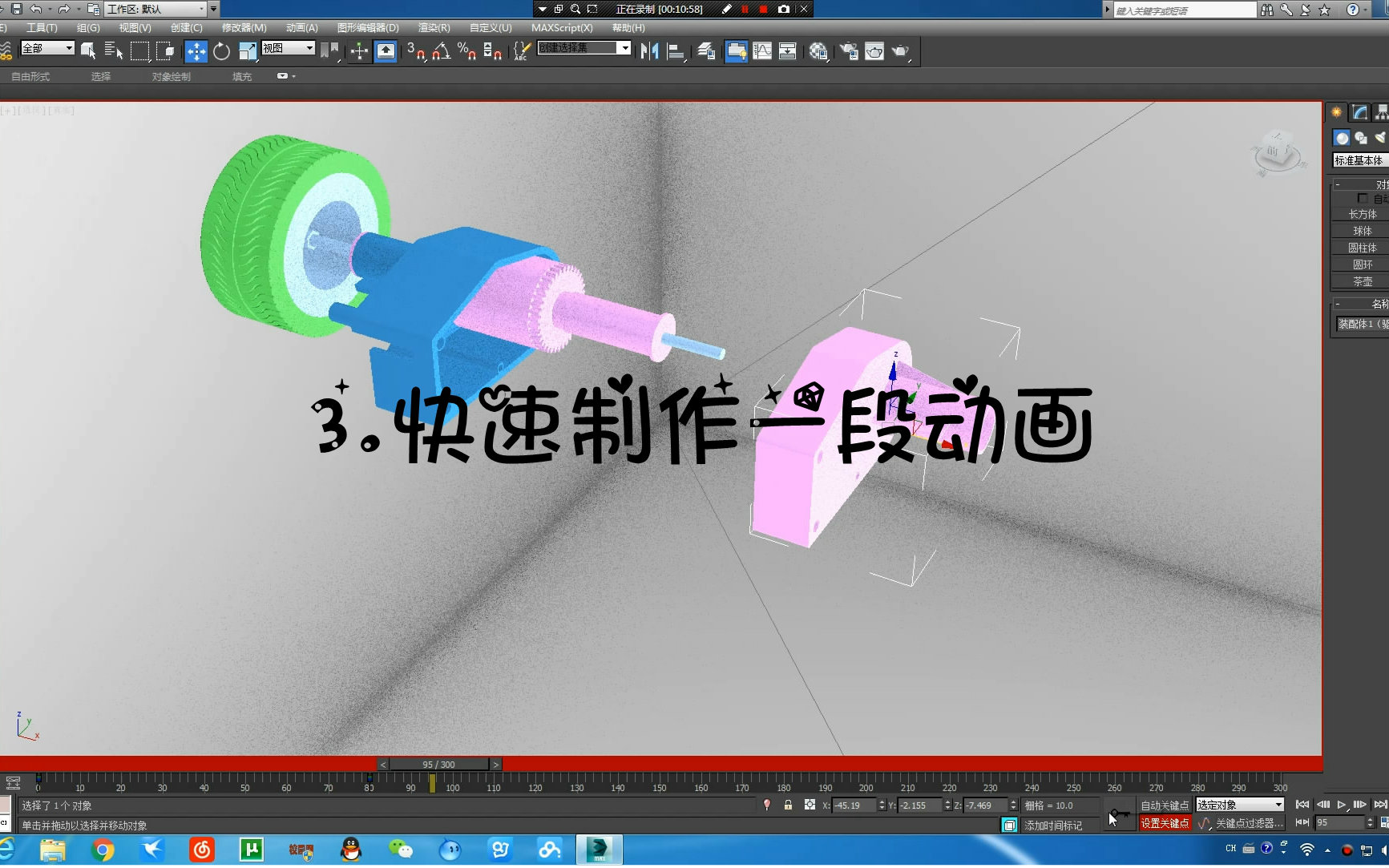Choose the rectangular selection region tool
This screenshot has width=1389, height=868.
tap(140, 51)
